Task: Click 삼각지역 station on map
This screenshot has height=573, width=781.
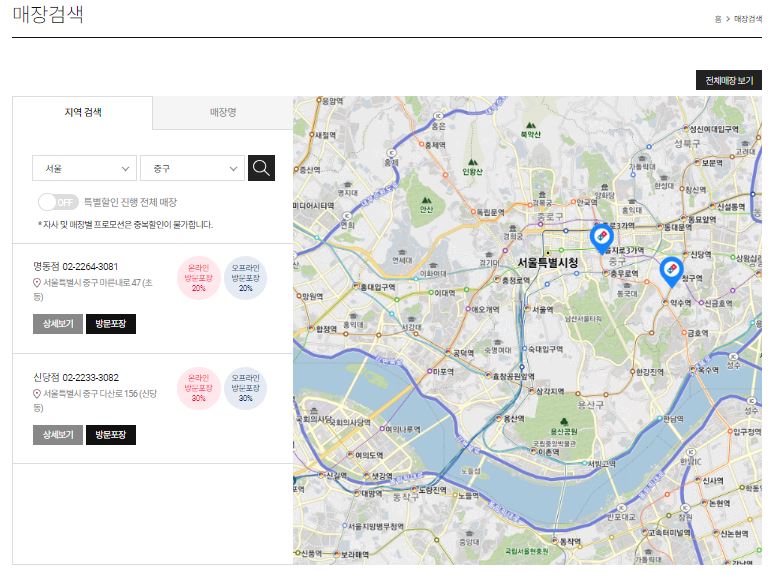Action: coord(546,392)
